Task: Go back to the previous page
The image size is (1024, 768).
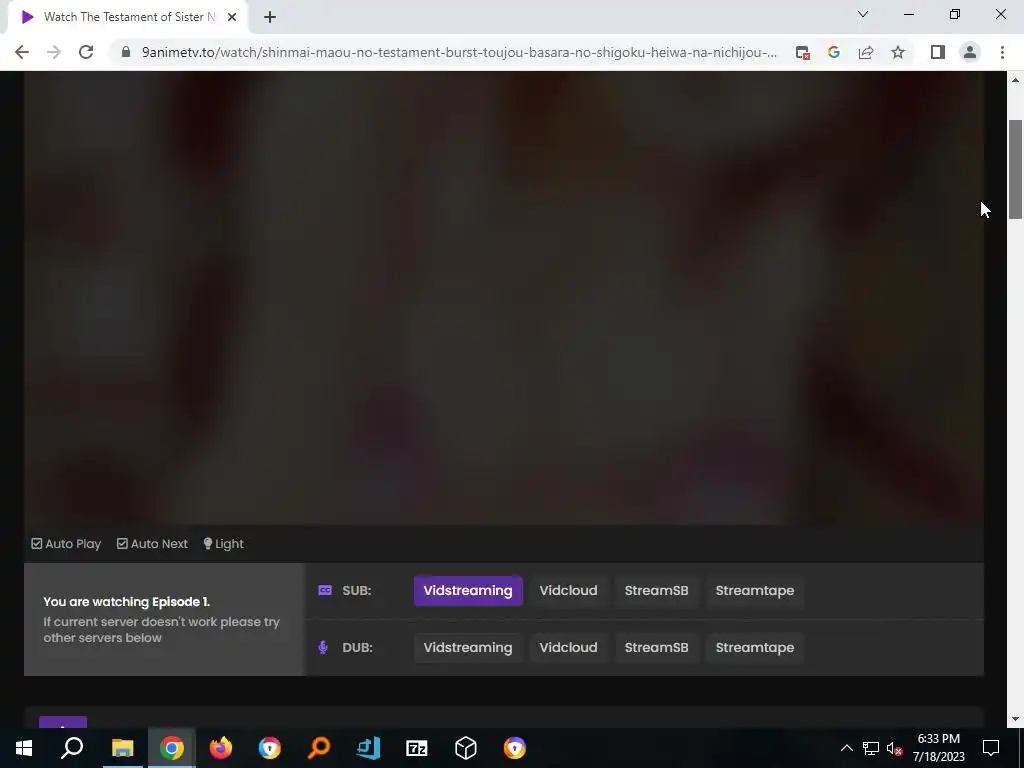Action: pyautogui.click(x=22, y=52)
